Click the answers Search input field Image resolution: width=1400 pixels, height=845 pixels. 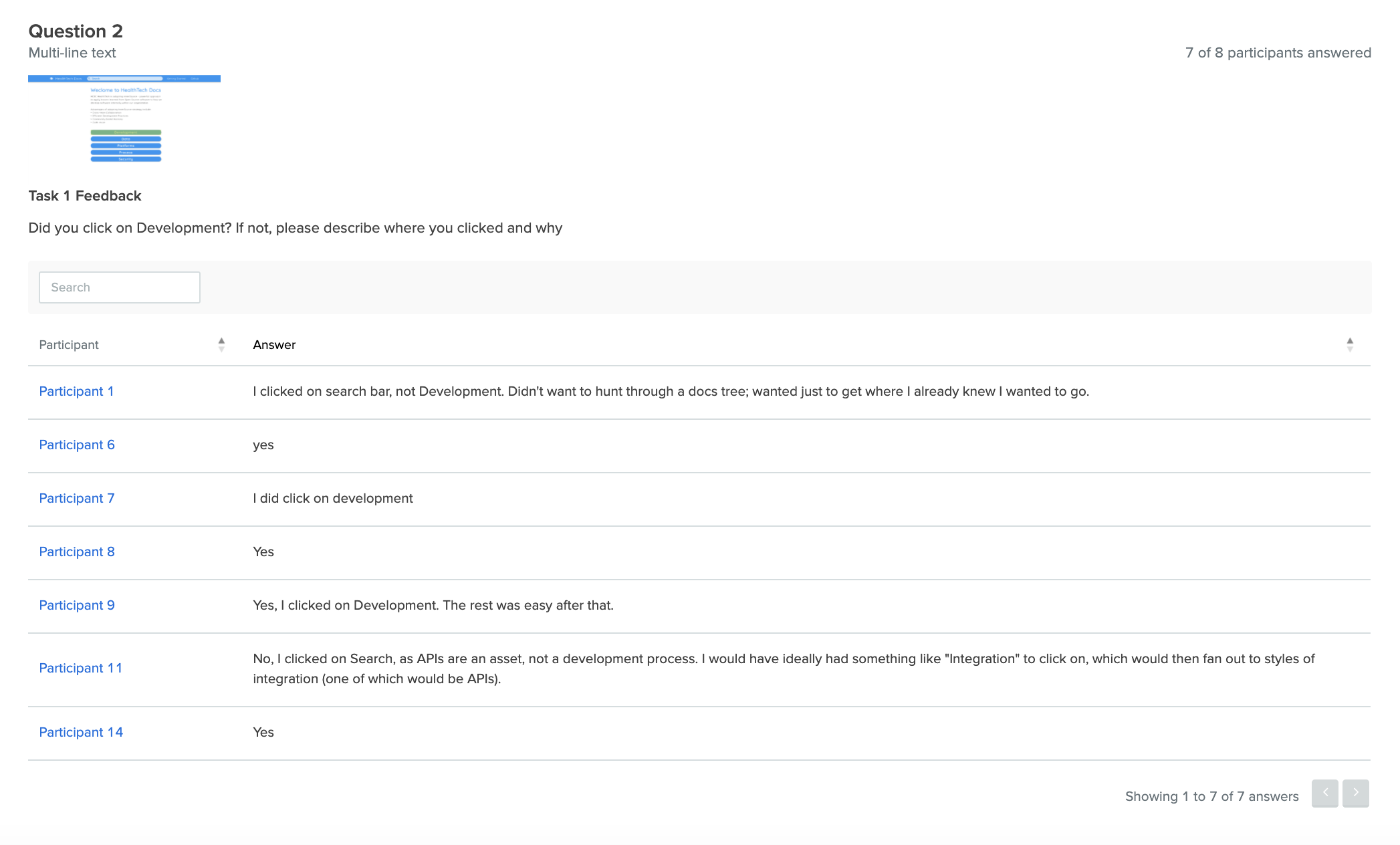(120, 287)
